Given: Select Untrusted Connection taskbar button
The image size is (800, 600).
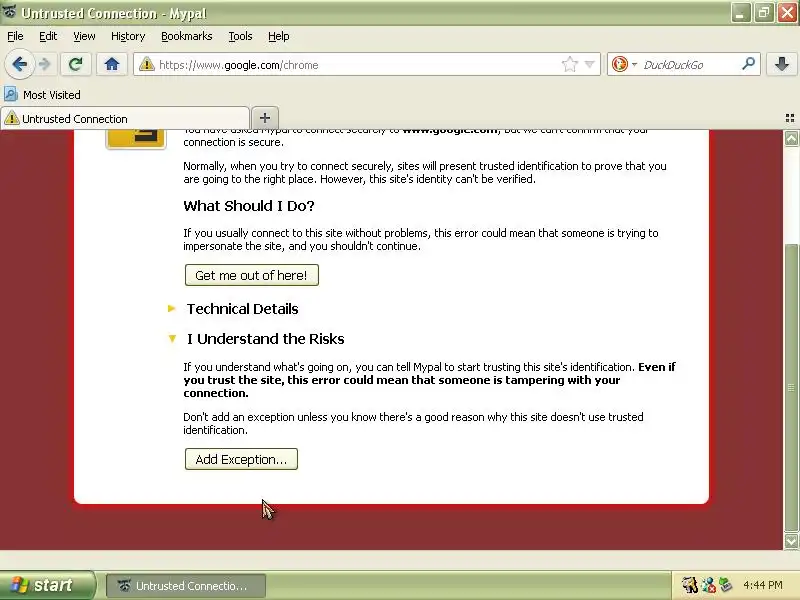Looking at the screenshot, I should 186,586.
